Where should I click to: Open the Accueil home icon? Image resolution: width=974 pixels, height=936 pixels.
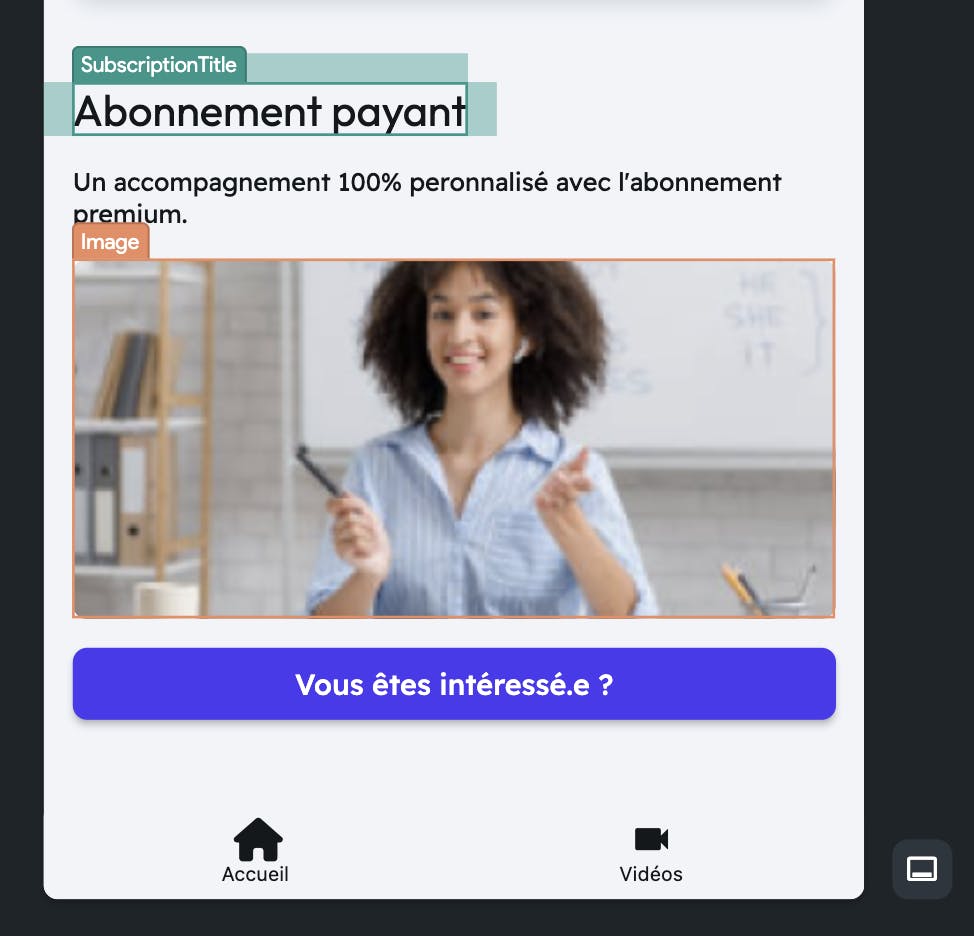pos(258,839)
